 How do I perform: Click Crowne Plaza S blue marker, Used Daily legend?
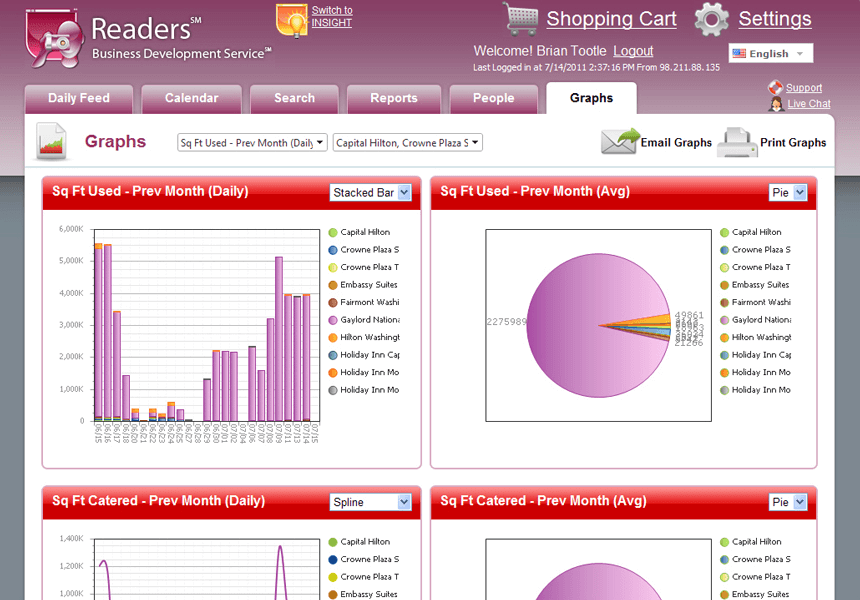pos(332,250)
